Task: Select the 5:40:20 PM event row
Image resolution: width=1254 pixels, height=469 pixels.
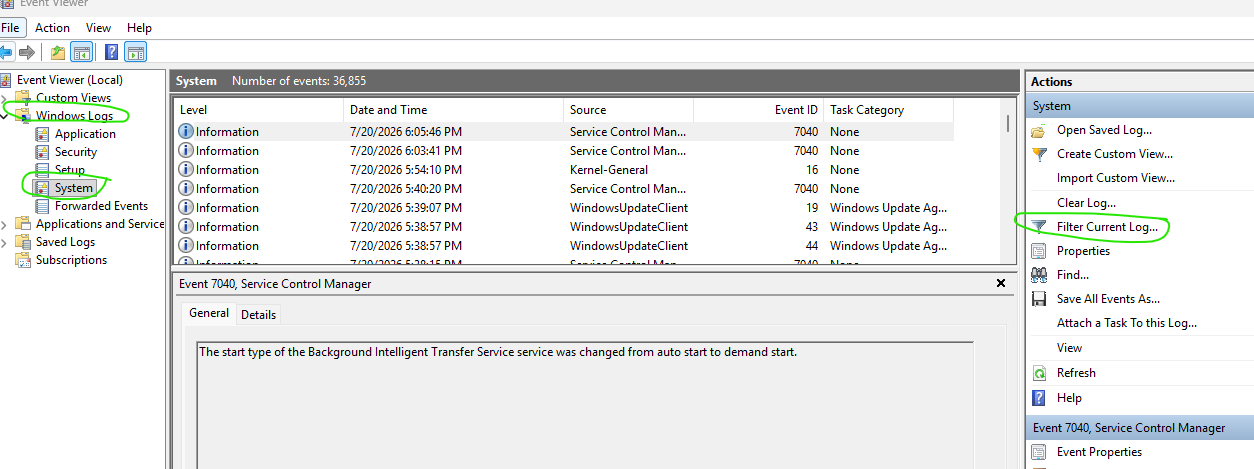Action: (563, 189)
